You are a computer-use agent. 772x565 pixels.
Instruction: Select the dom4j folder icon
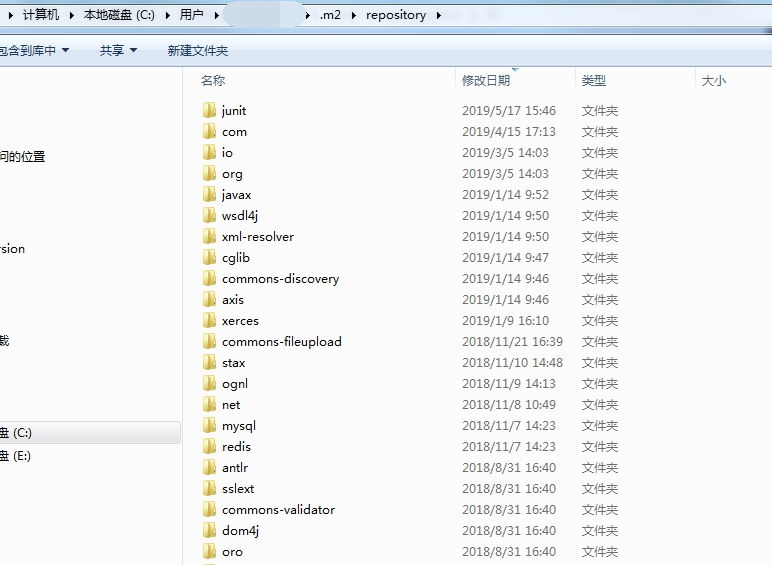209,531
